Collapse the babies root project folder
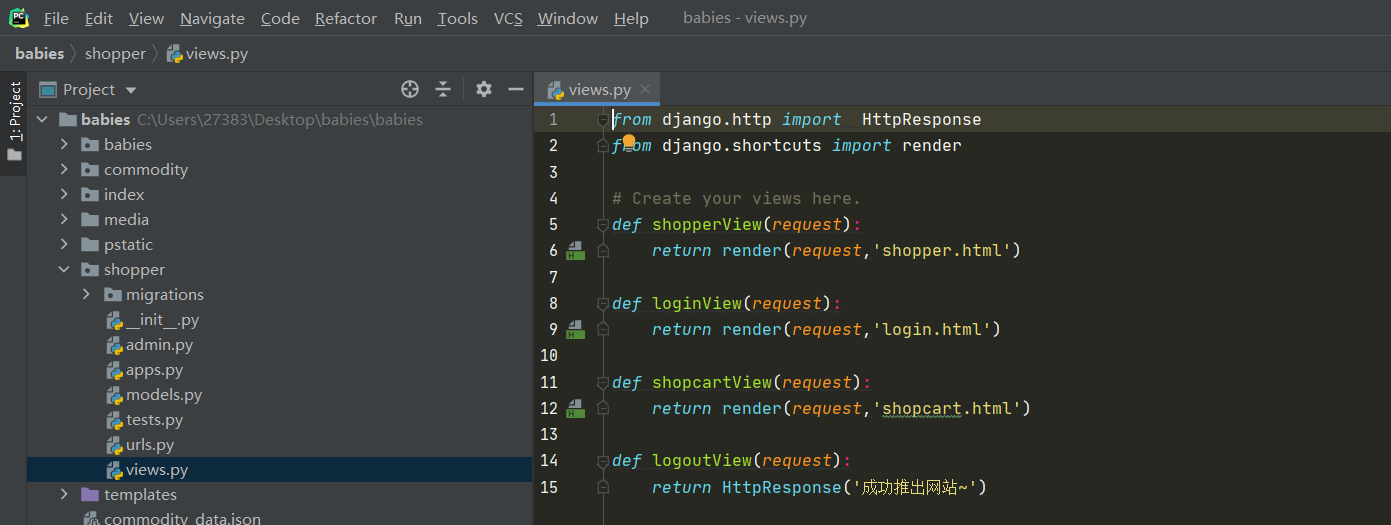Image resolution: width=1391 pixels, height=525 pixels. click(42, 119)
